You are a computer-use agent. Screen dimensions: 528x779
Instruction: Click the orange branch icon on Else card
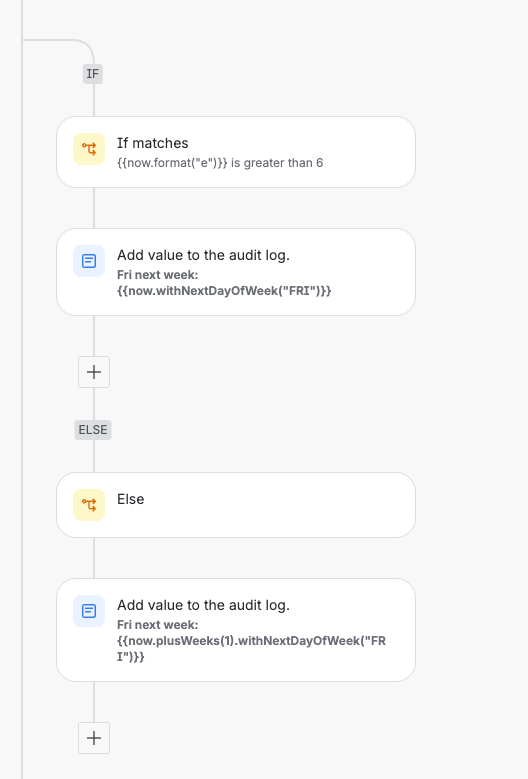point(89,505)
